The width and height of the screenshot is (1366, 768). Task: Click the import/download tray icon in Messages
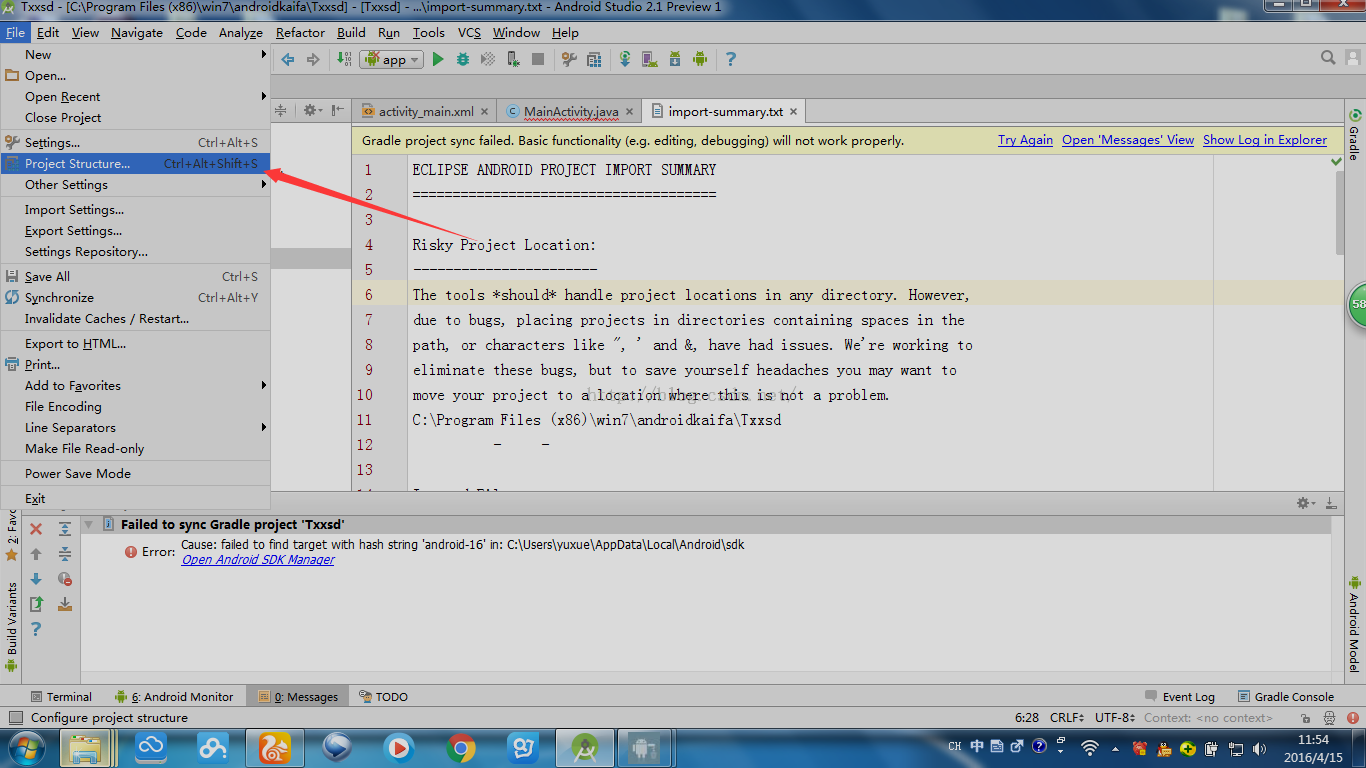point(65,604)
